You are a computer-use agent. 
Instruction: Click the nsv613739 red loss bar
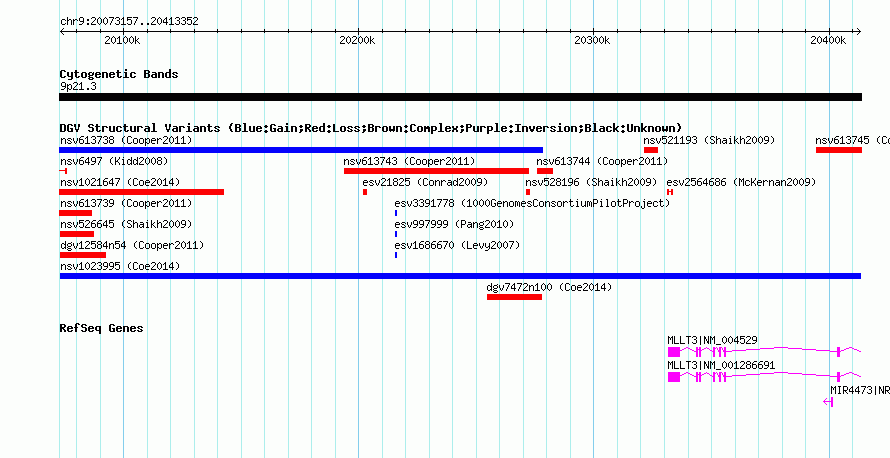75,213
